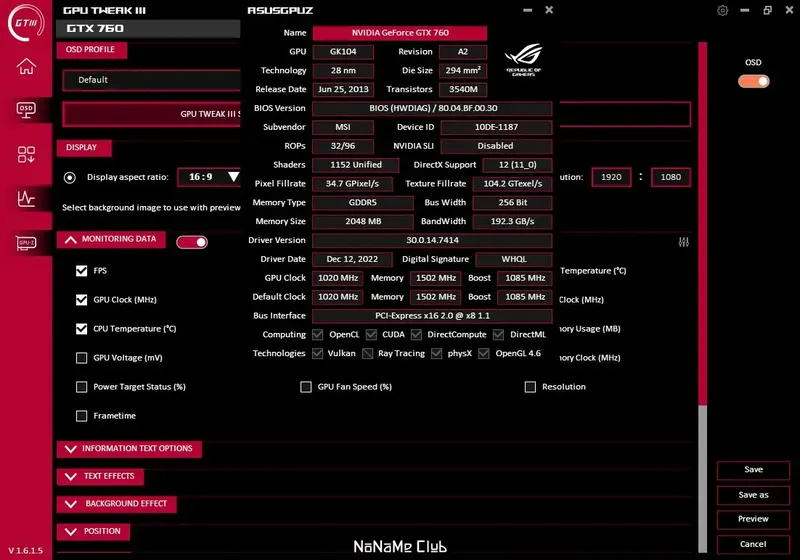Open the Default OSD profile dropdown

(x=152, y=80)
